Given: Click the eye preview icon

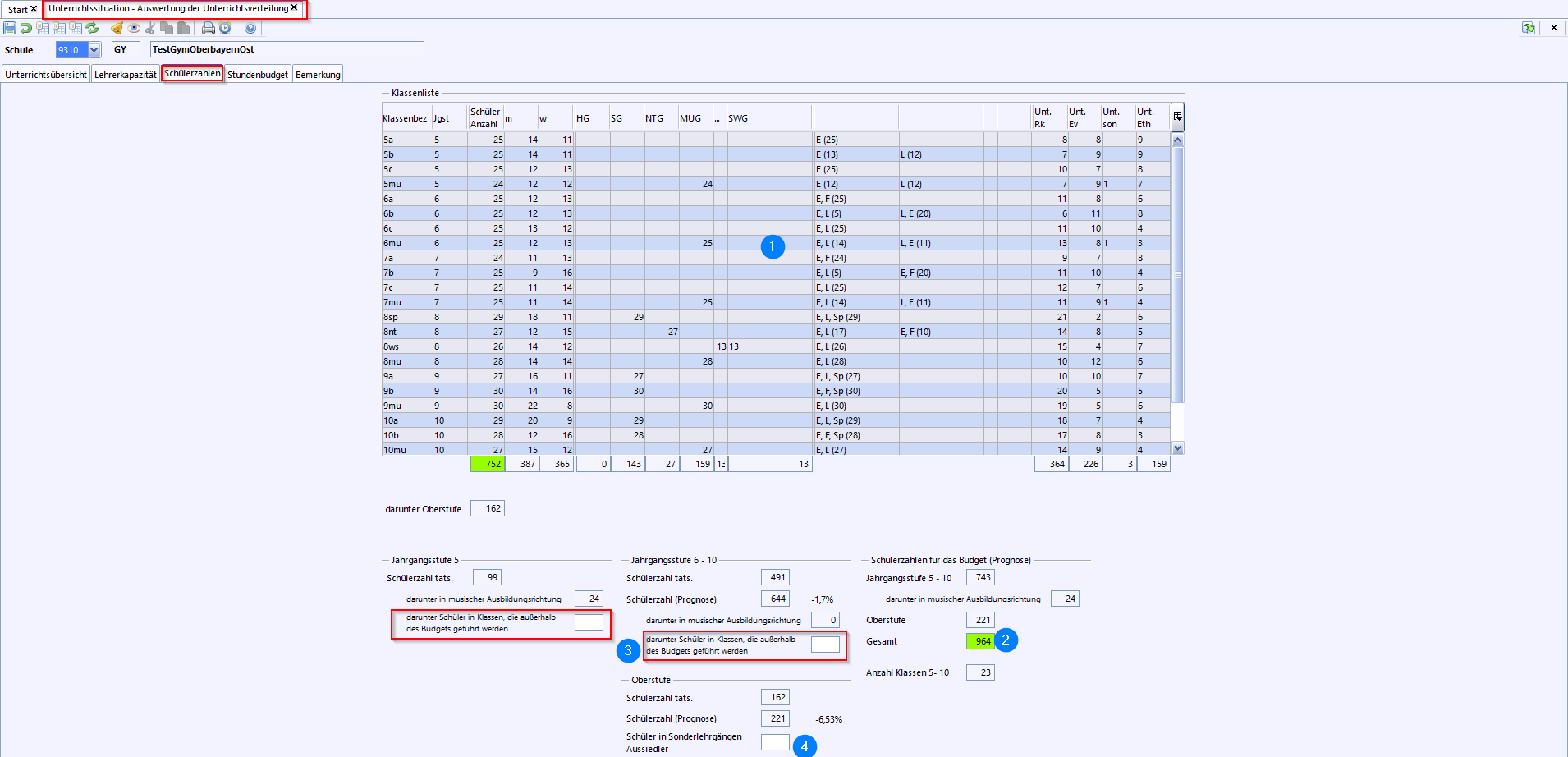Looking at the screenshot, I should point(134,28).
